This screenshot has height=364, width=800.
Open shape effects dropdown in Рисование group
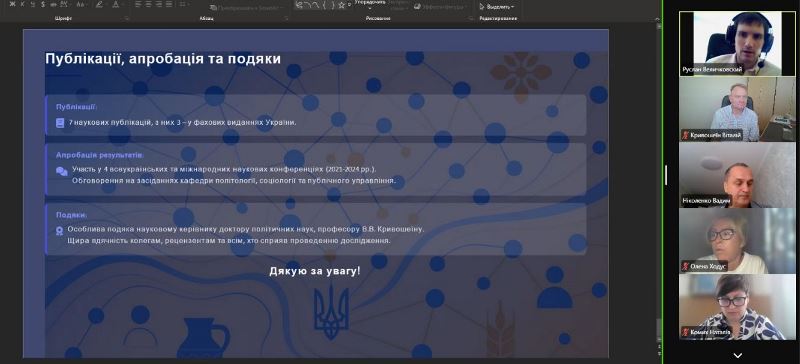[440, 7]
